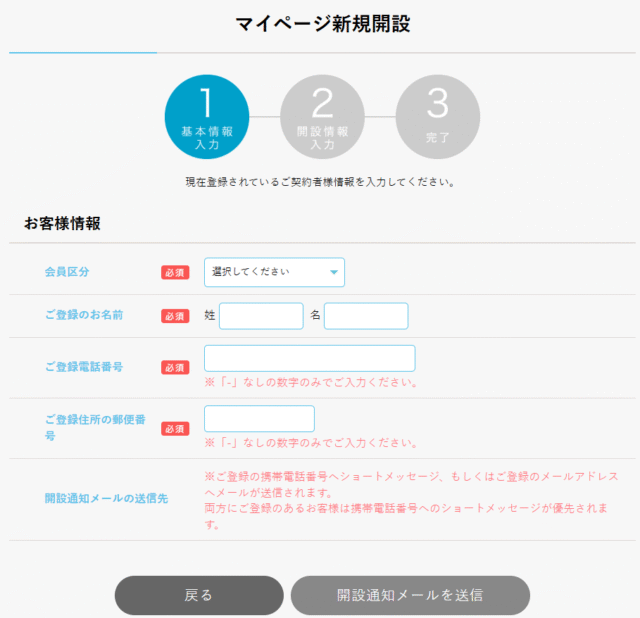The height and width of the screenshot is (618, 640).
Task: Click step 2 開設情報入力 circle
Action: 322,117
